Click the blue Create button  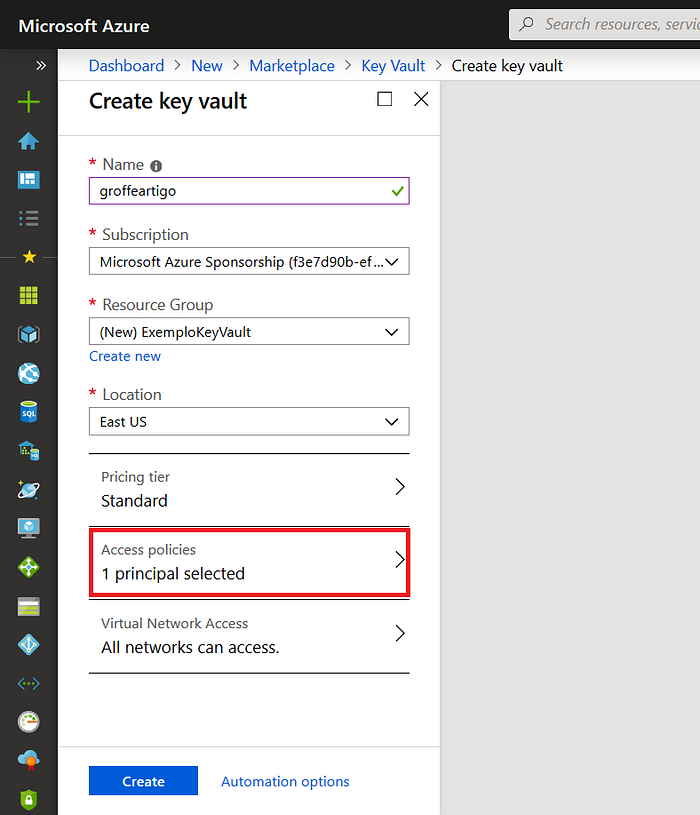[143, 781]
